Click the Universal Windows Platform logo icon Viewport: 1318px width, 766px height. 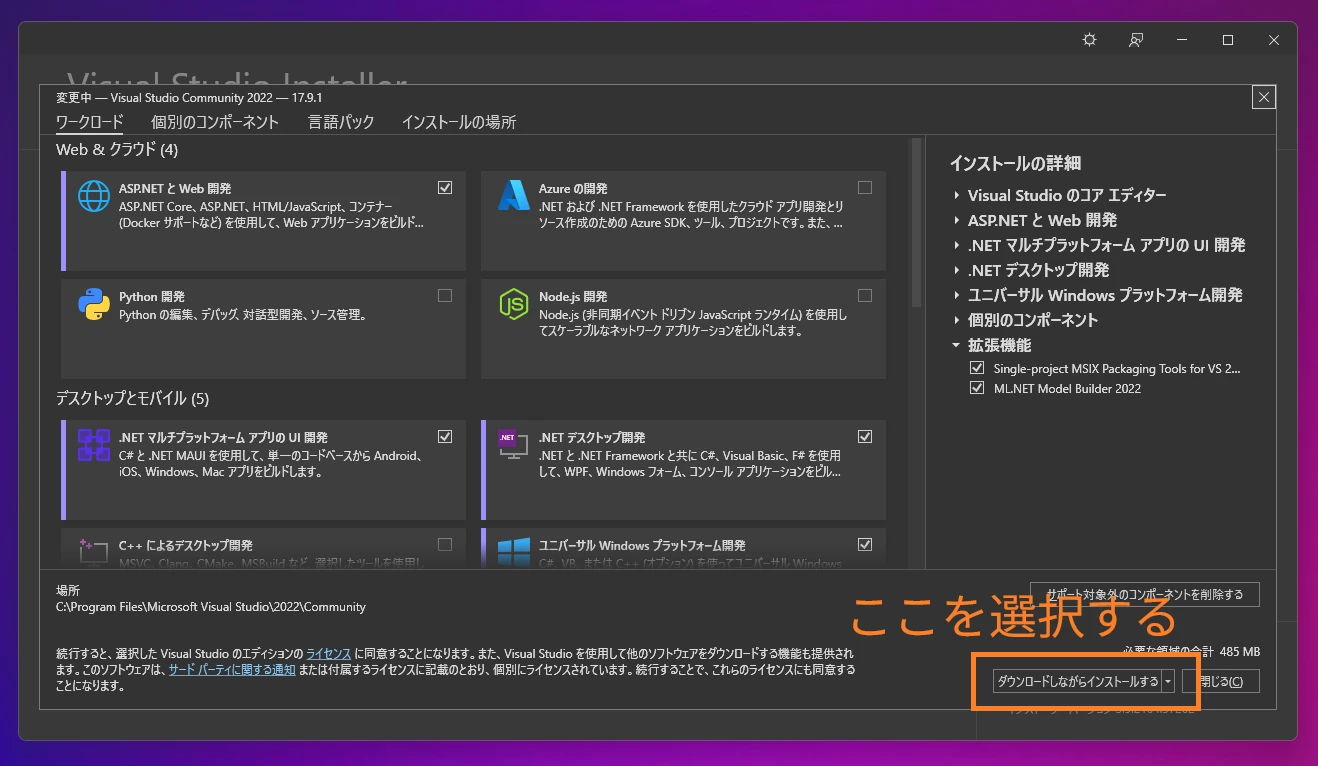click(513, 551)
